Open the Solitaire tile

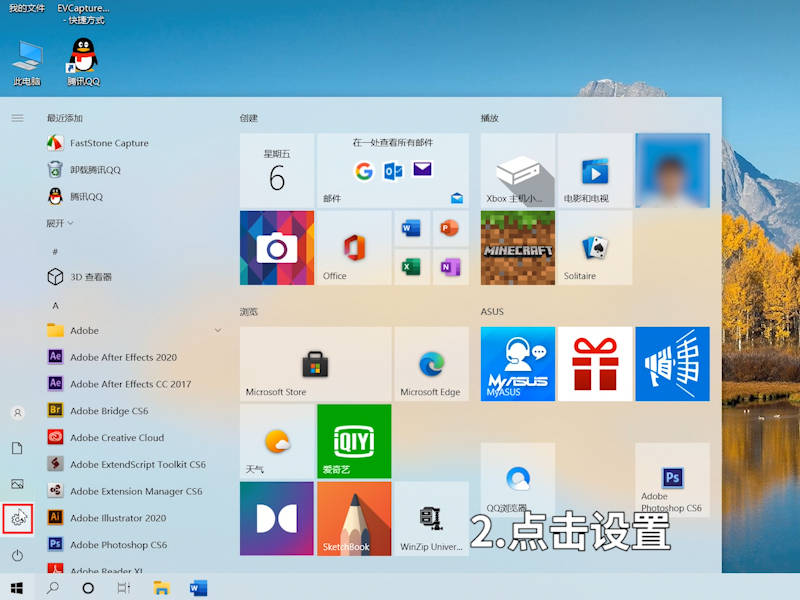point(595,248)
